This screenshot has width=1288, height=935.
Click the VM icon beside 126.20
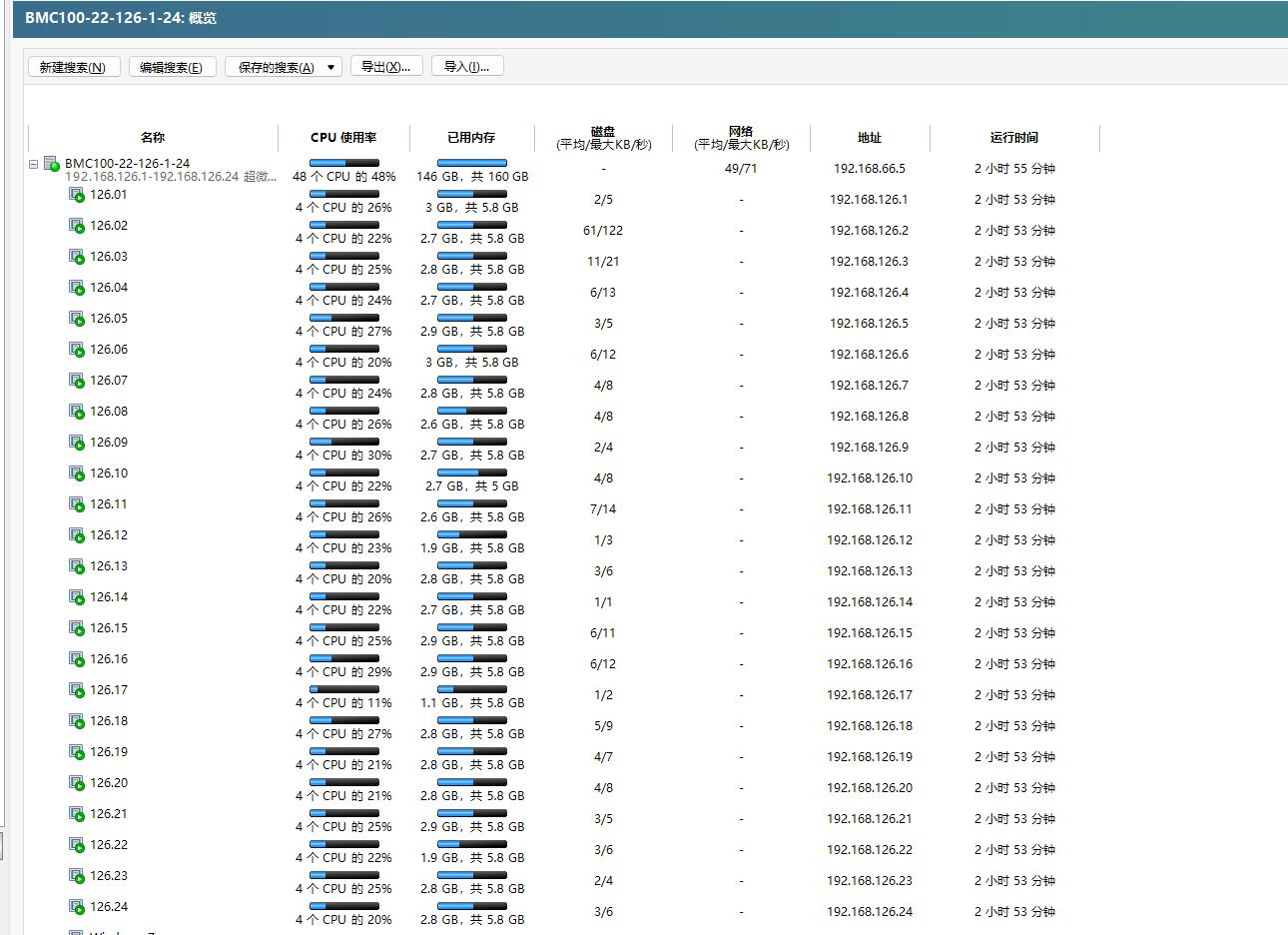click(x=77, y=783)
